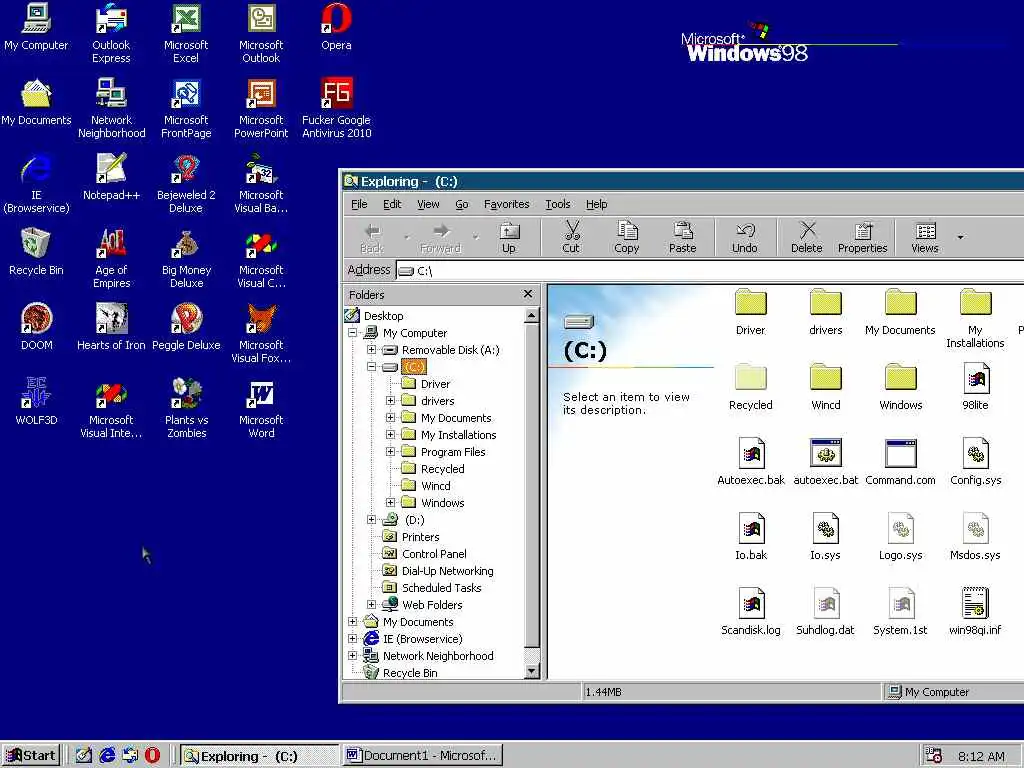Click the Paste toolbar button

(682, 237)
